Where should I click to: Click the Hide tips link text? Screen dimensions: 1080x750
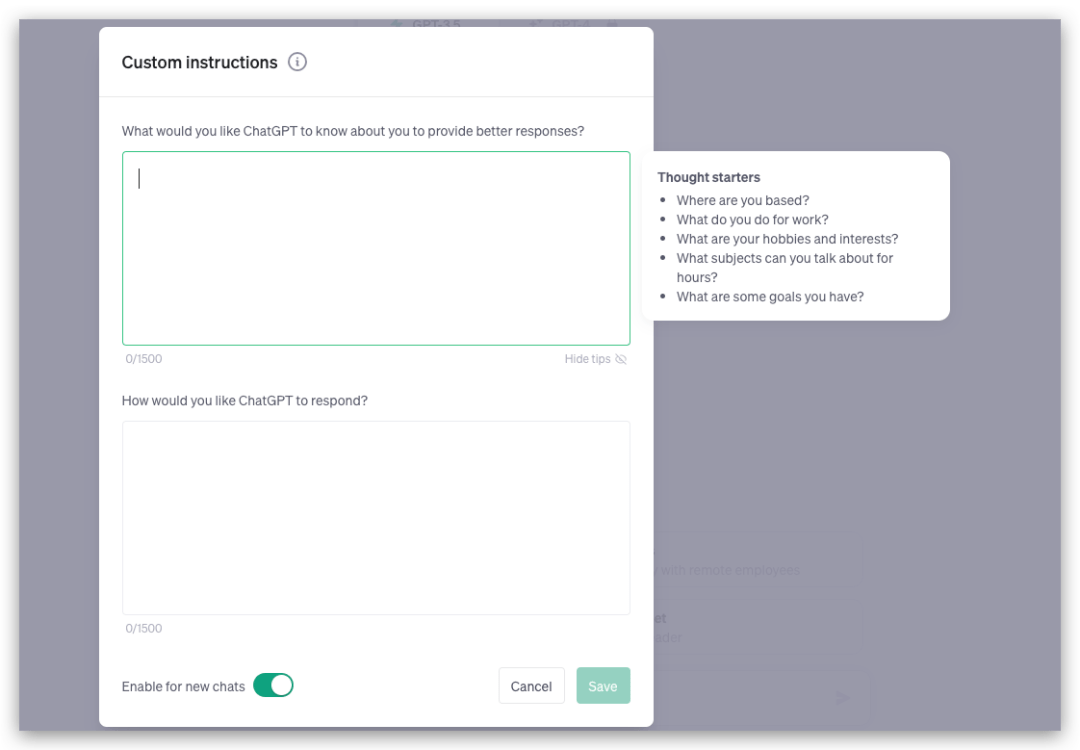click(587, 359)
